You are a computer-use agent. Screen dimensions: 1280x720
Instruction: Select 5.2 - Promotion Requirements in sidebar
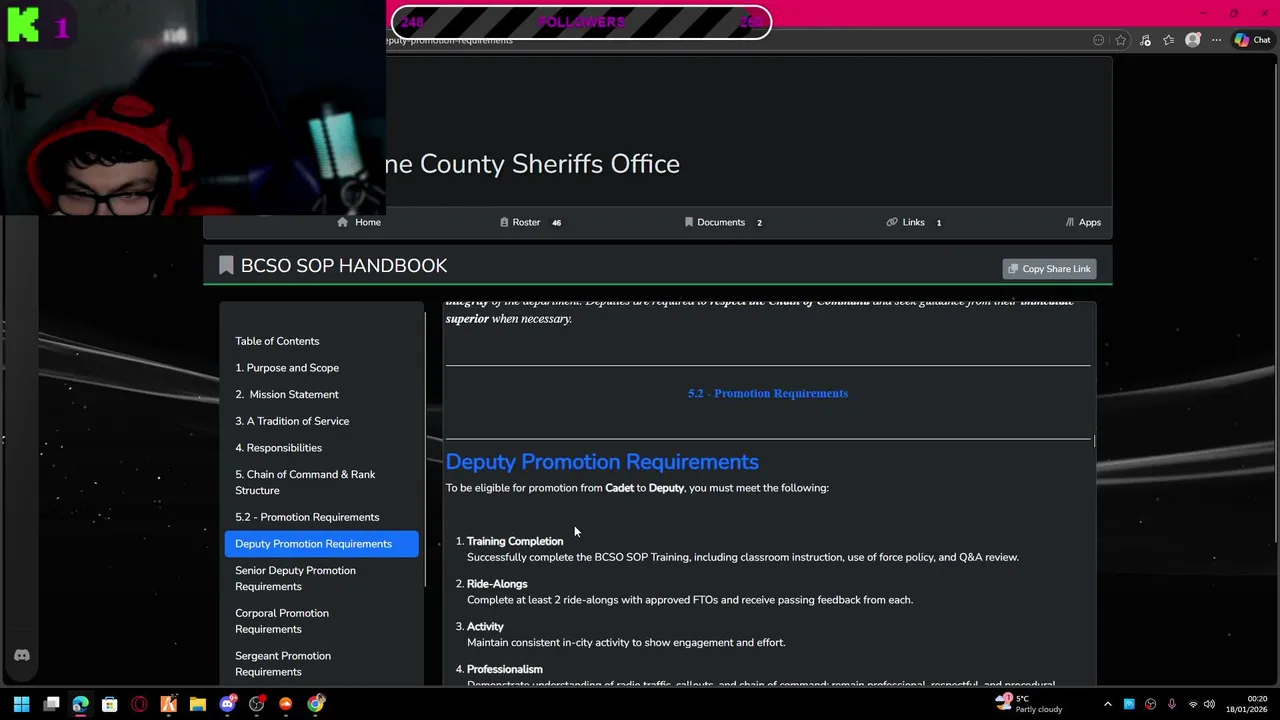click(307, 517)
